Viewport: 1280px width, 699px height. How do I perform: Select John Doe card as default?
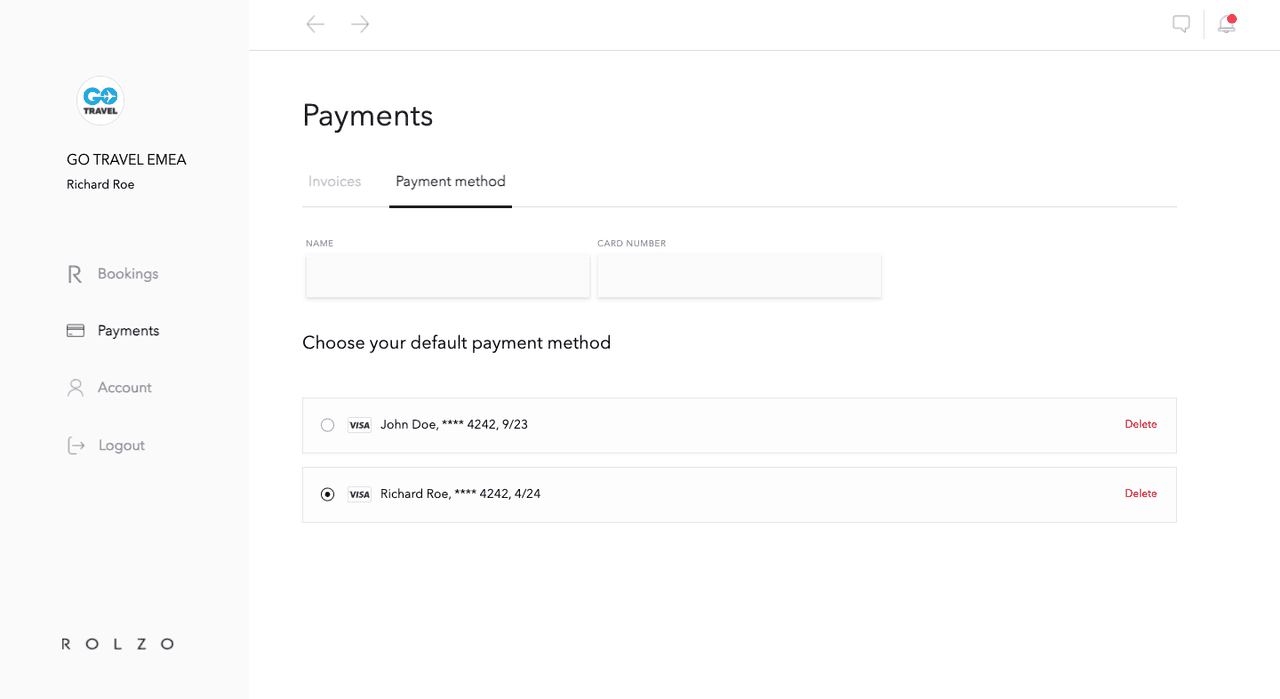(x=327, y=425)
